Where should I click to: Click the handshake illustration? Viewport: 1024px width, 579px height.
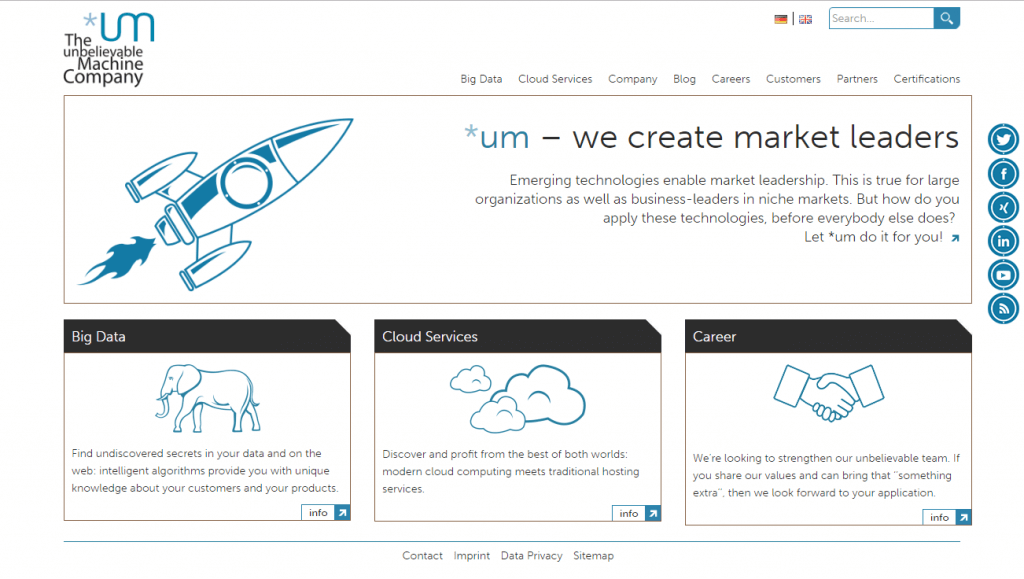click(829, 392)
